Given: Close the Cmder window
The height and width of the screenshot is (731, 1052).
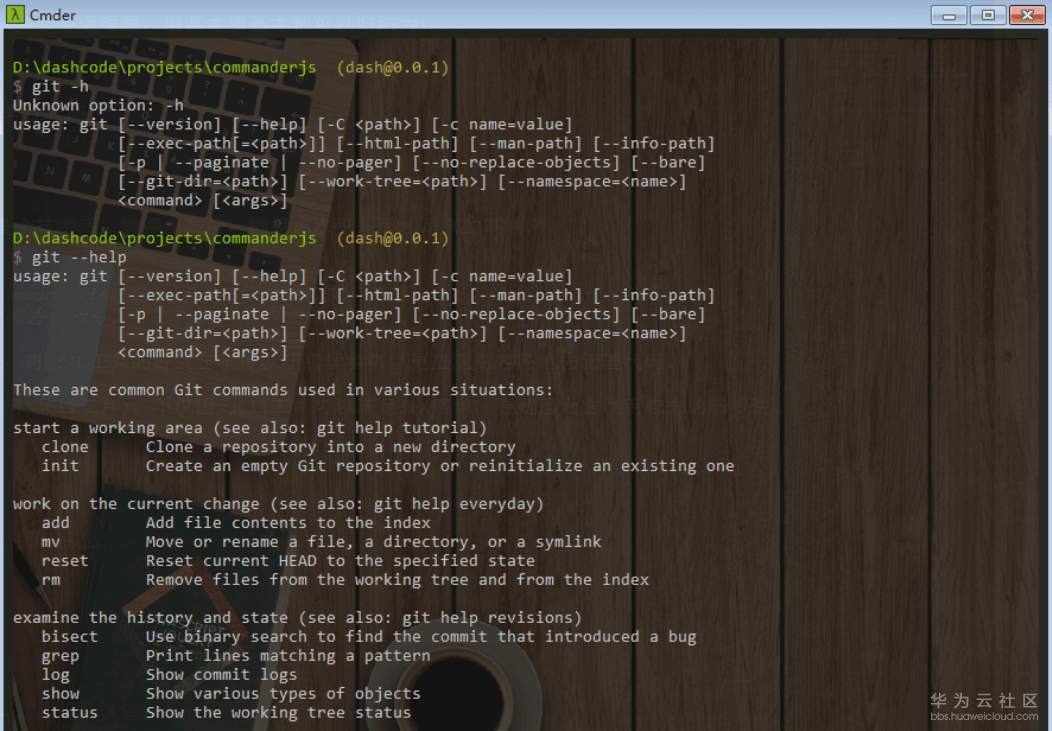Looking at the screenshot, I should pos(1027,15).
